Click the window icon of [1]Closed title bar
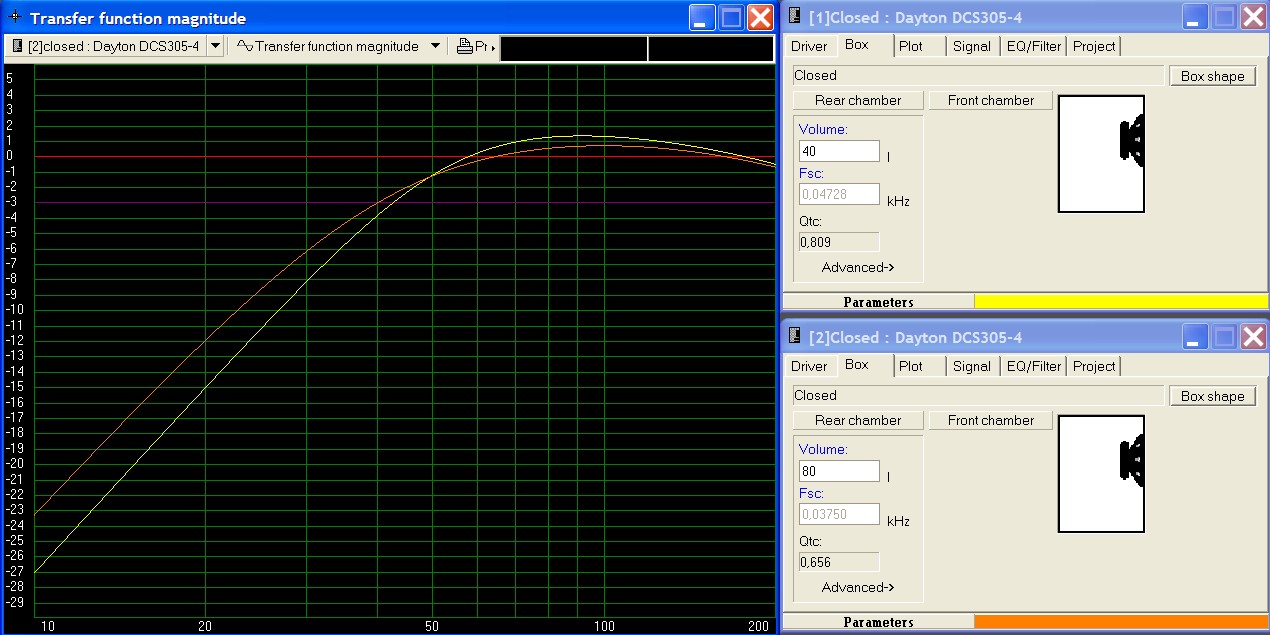 (794, 17)
